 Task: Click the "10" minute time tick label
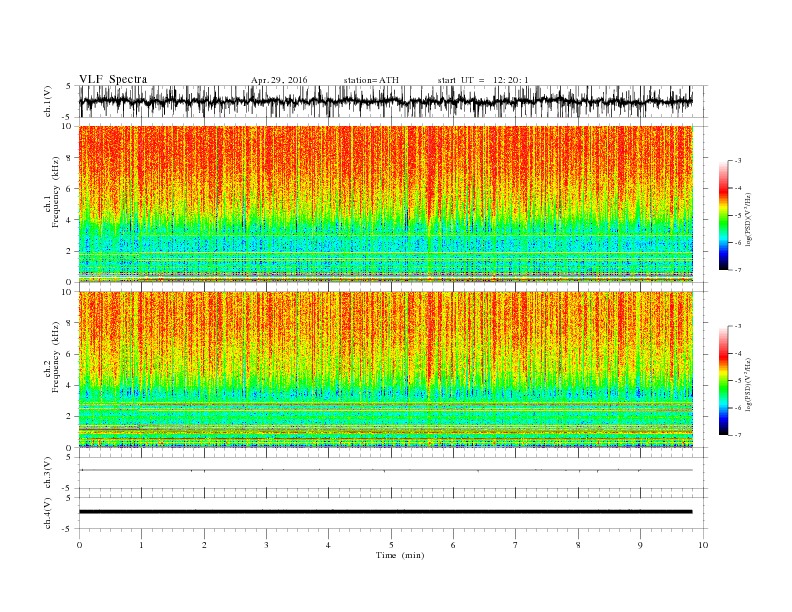[x=703, y=545]
